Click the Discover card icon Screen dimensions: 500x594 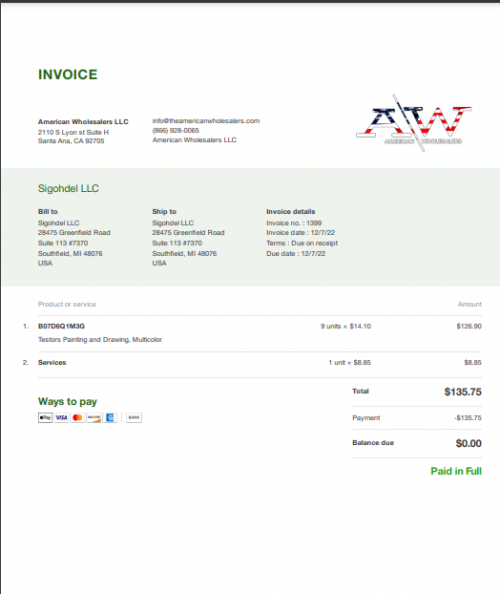click(x=94, y=417)
